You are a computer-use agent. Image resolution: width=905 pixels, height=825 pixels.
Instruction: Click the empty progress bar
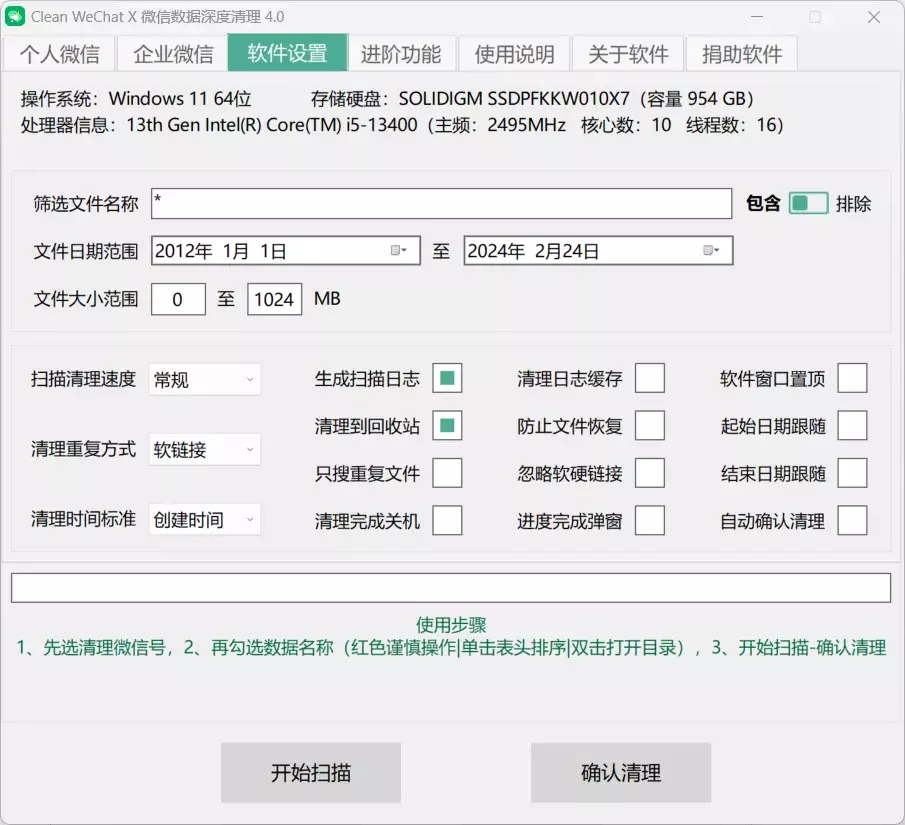point(451,588)
